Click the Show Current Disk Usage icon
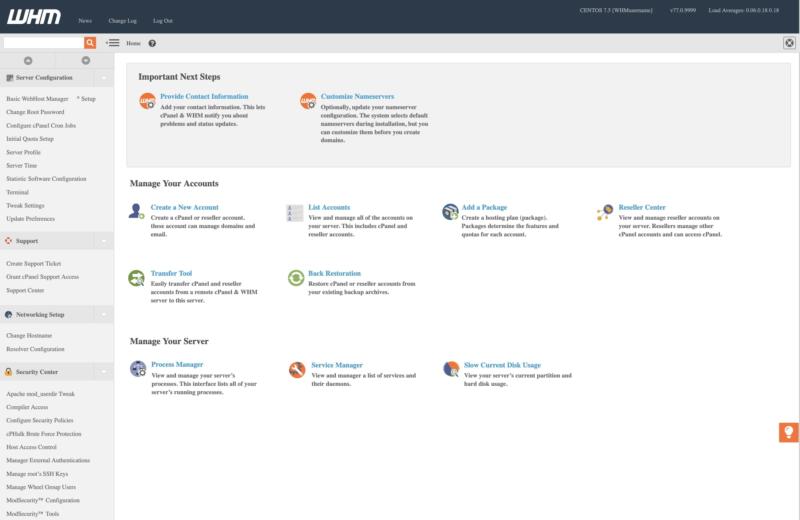 click(451, 370)
